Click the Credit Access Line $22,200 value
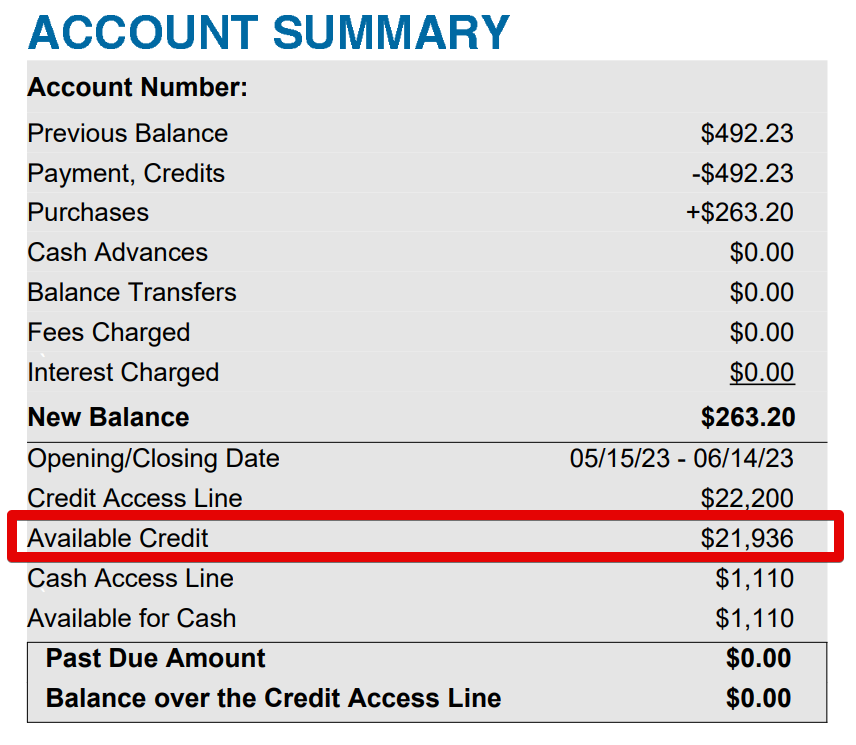 pyautogui.click(x=747, y=498)
